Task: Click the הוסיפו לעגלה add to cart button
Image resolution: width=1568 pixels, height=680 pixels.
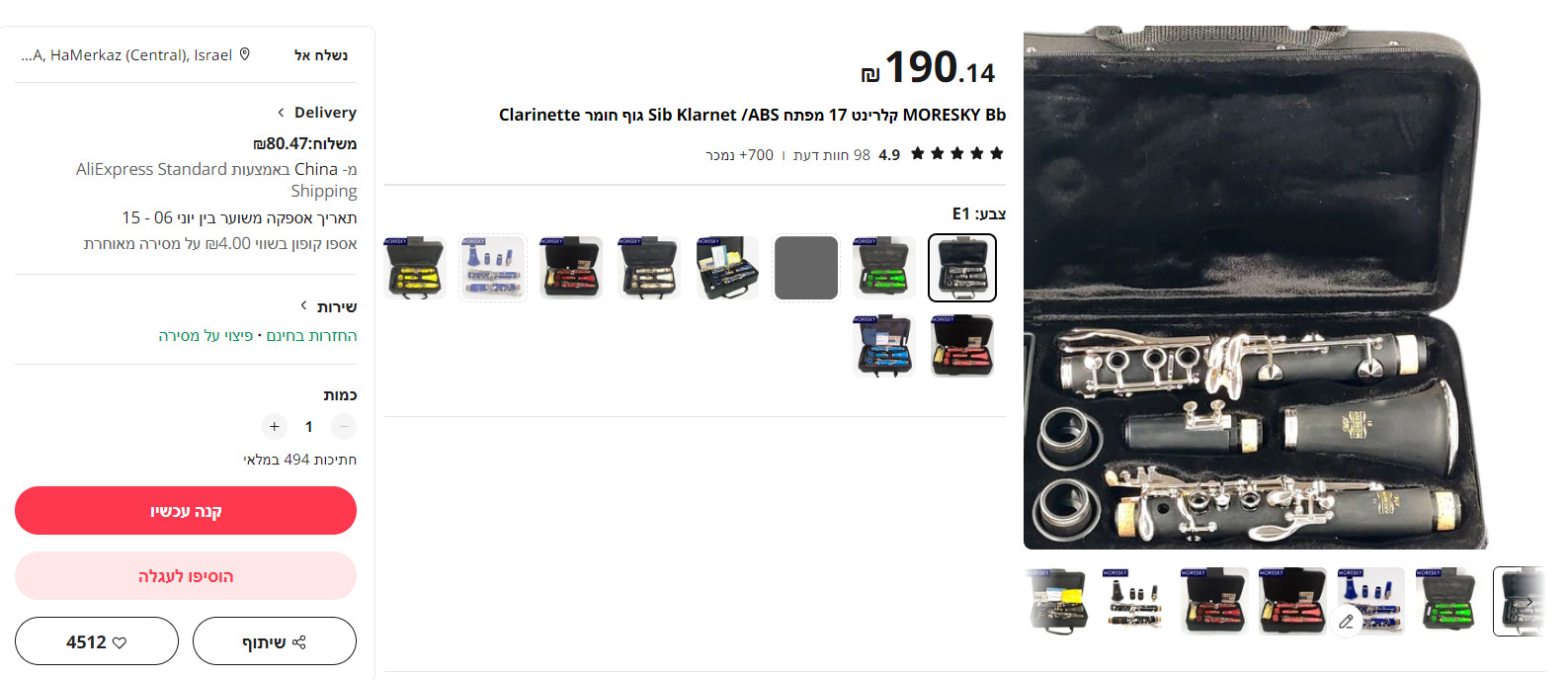Action: coord(186,576)
